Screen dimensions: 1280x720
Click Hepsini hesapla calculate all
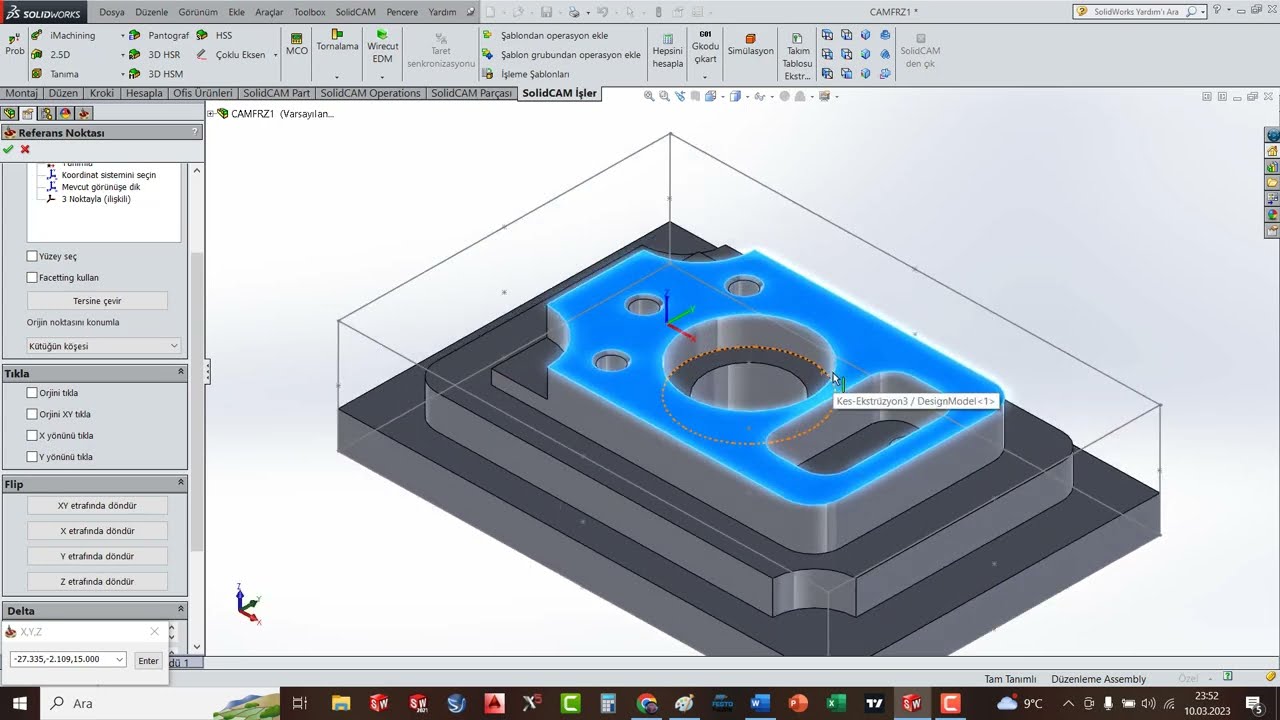coord(668,50)
